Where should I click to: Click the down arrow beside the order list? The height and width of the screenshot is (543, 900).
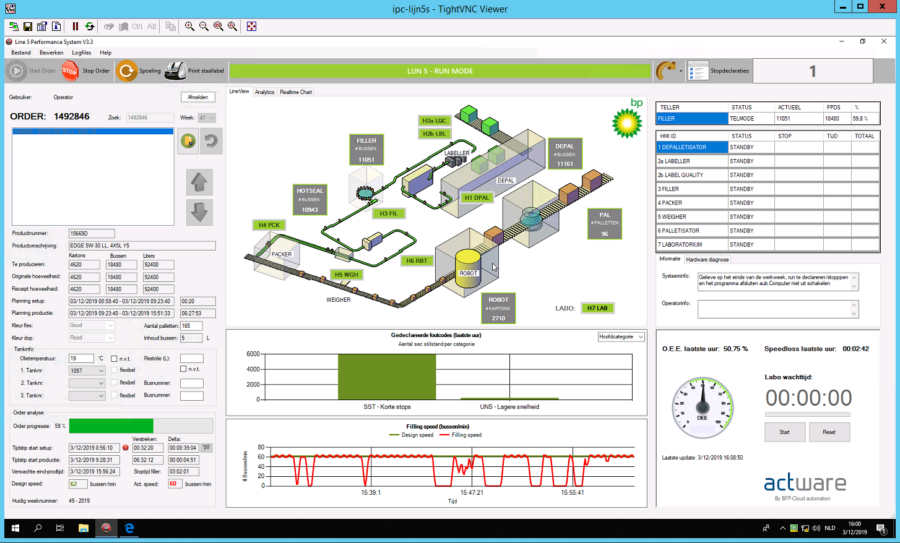pos(199,213)
